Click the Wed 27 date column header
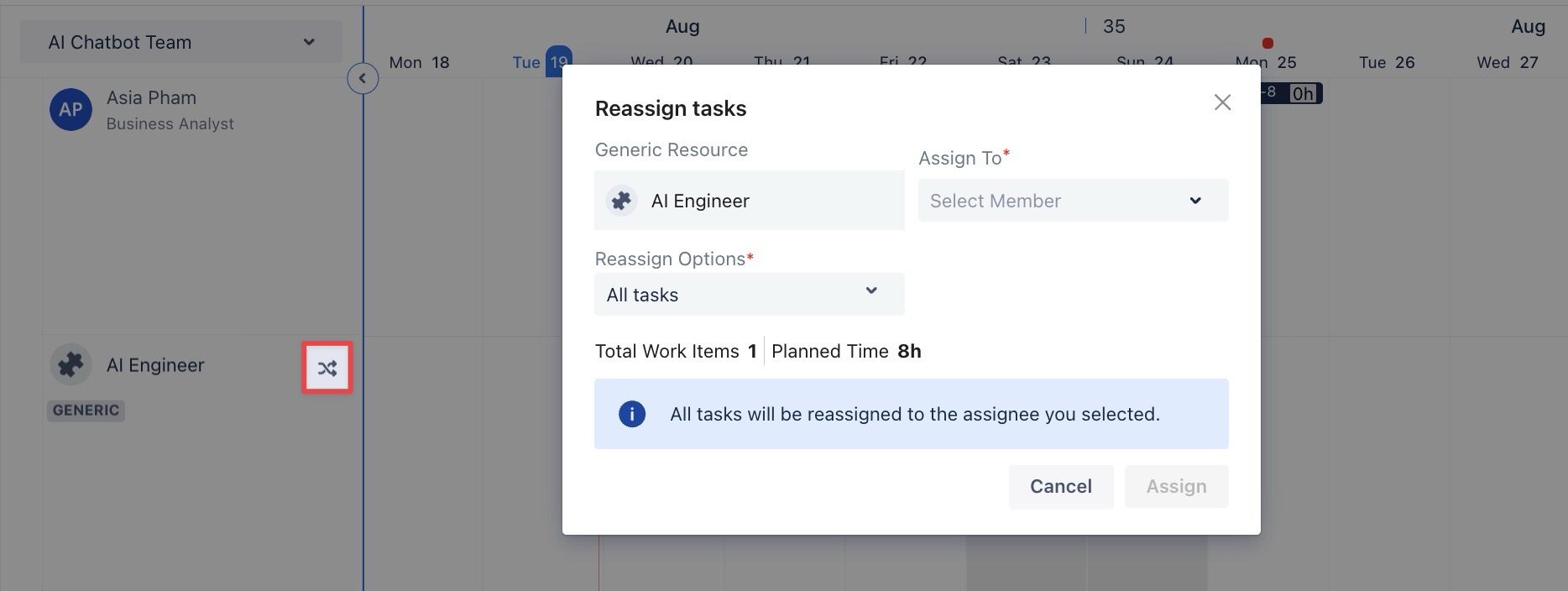 coord(1508,62)
